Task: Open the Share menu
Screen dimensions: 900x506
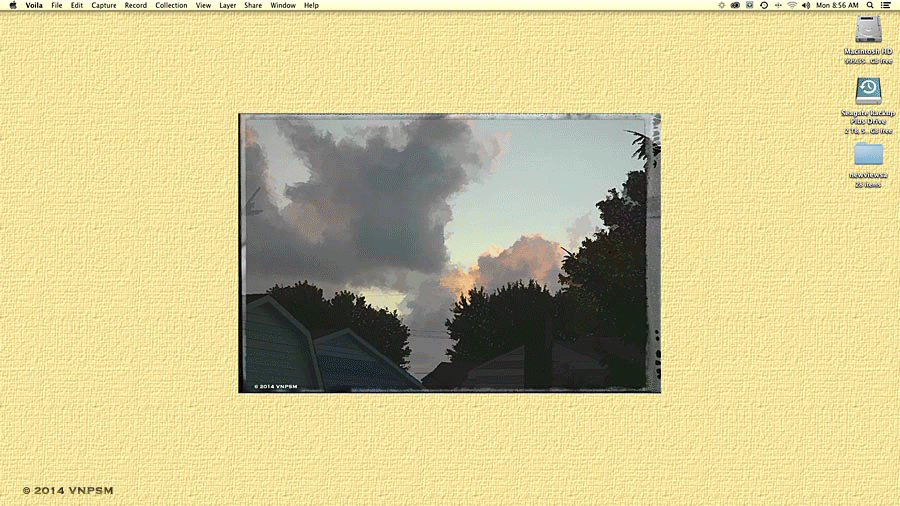Action: [x=253, y=5]
